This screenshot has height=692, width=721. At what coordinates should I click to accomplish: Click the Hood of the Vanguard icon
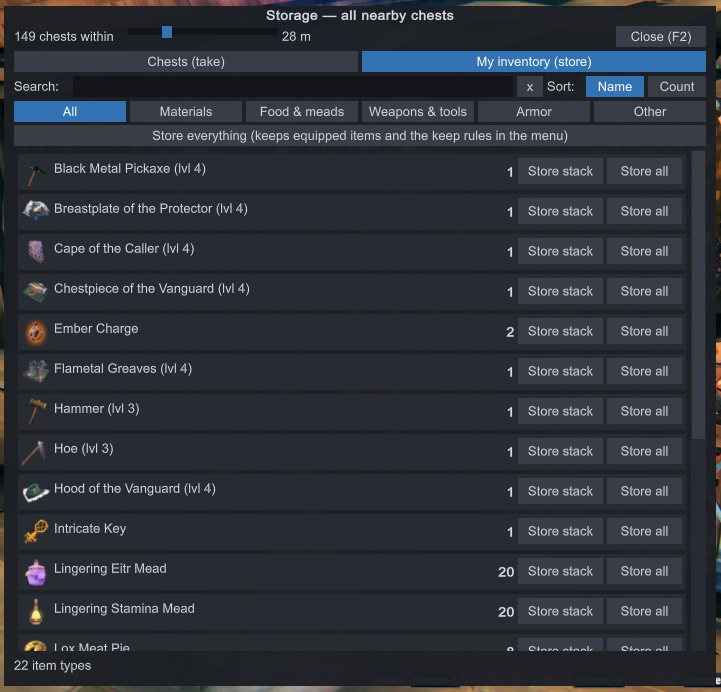point(36,492)
